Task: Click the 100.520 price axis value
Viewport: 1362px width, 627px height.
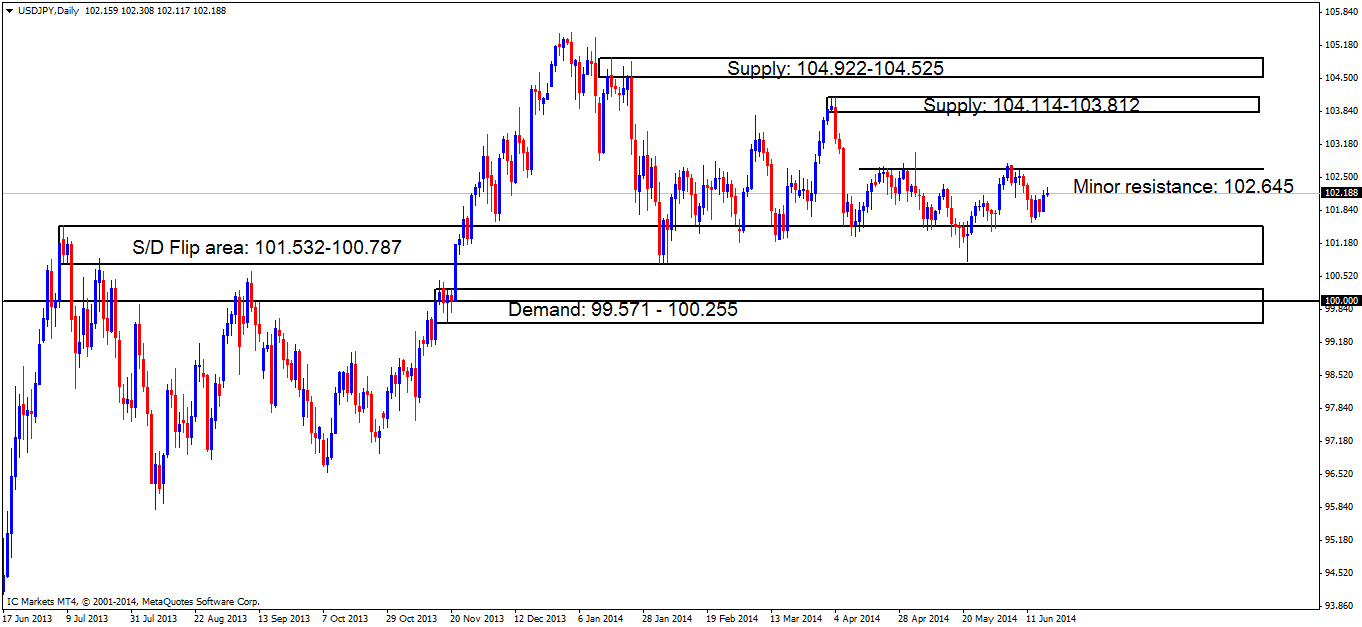Action: pyautogui.click(x=1339, y=276)
